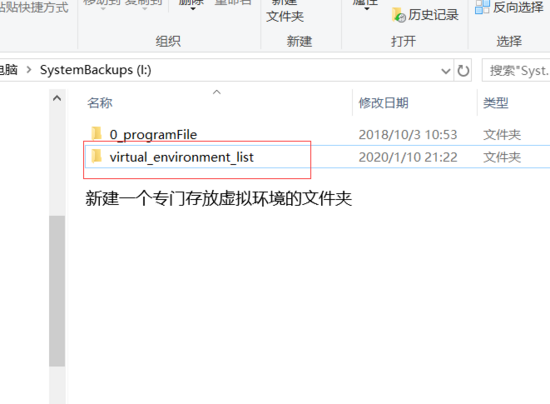Select the 0_programFile folder icon

click(x=96, y=134)
